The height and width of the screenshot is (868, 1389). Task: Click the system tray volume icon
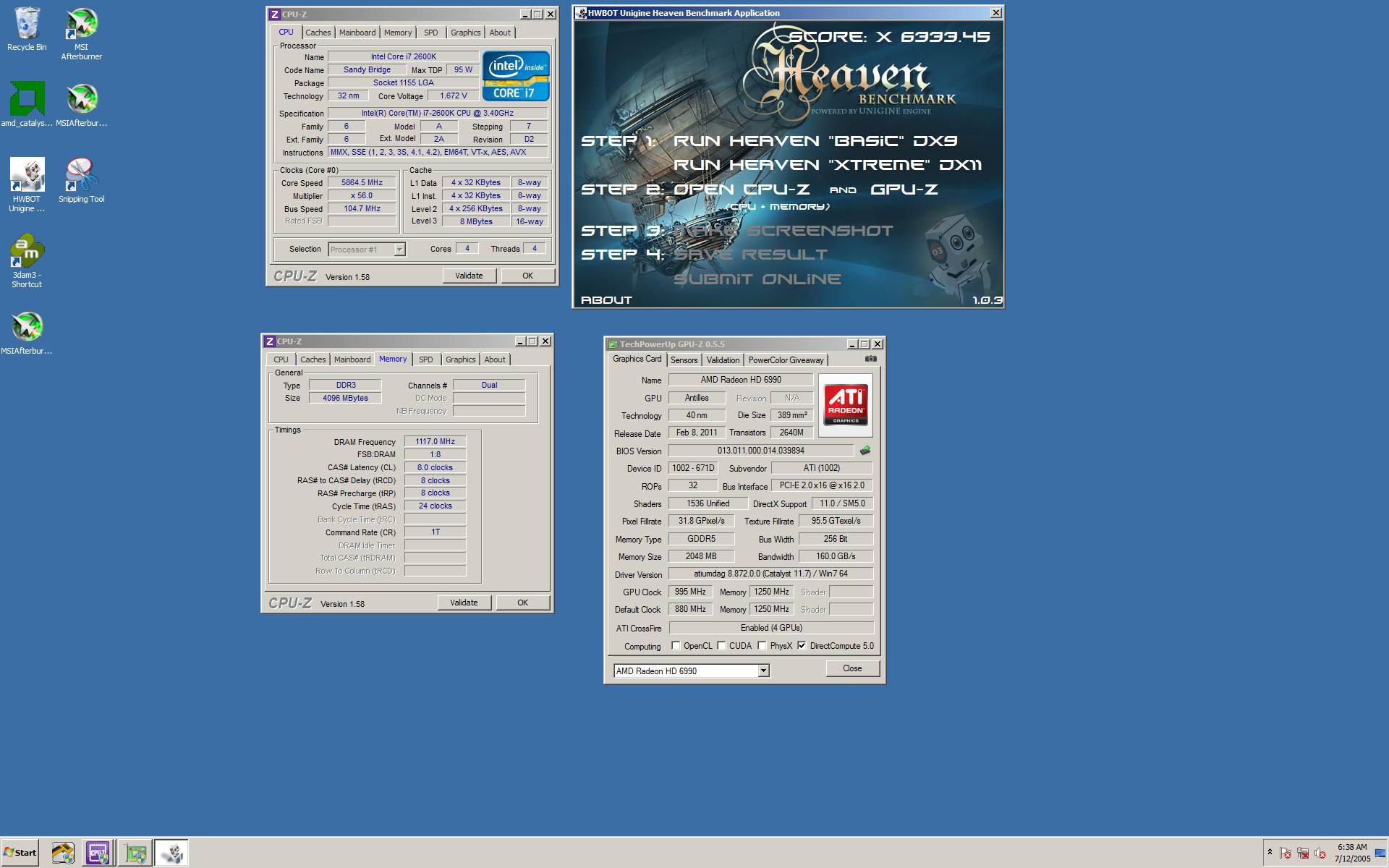pyautogui.click(x=1320, y=854)
